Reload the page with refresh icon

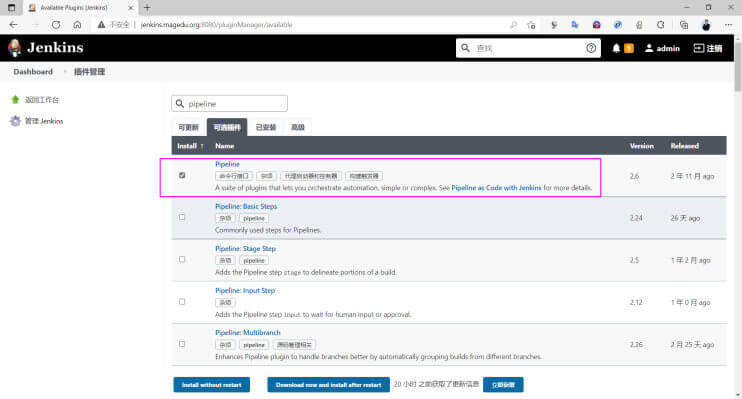pyautogui.click(x=56, y=25)
